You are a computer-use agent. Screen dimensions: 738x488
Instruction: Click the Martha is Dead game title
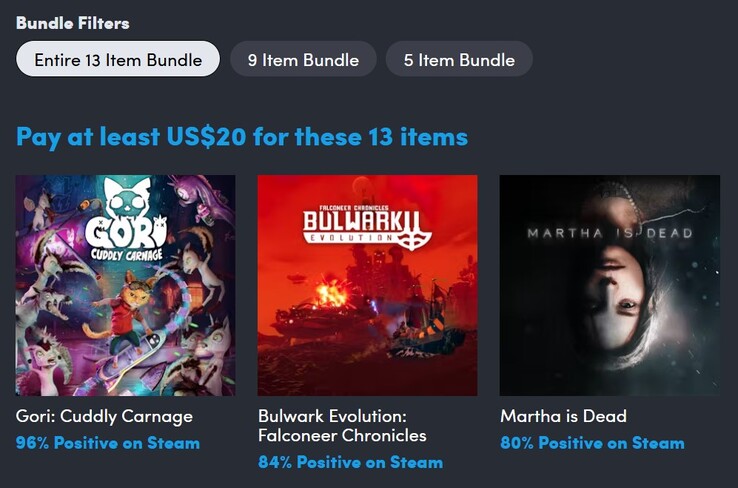[563, 416]
